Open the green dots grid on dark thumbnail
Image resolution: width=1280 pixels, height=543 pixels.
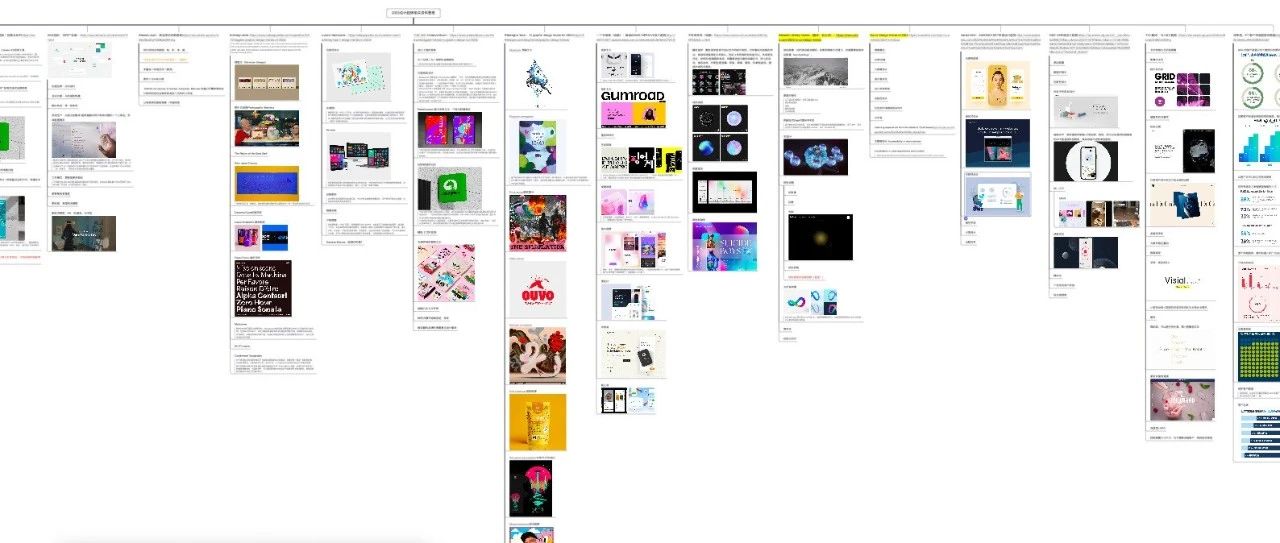1259,355
